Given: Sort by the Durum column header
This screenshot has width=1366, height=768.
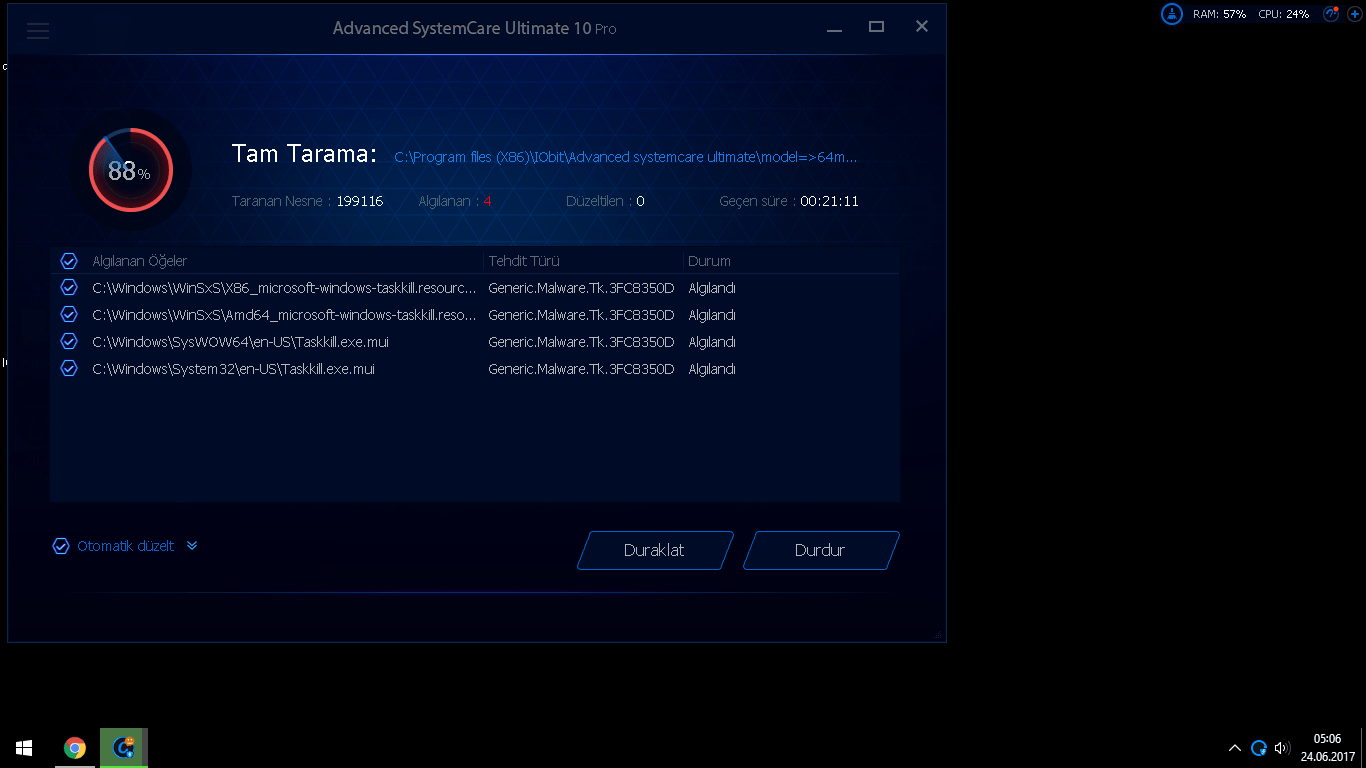Looking at the screenshot, I should [709, 261].
